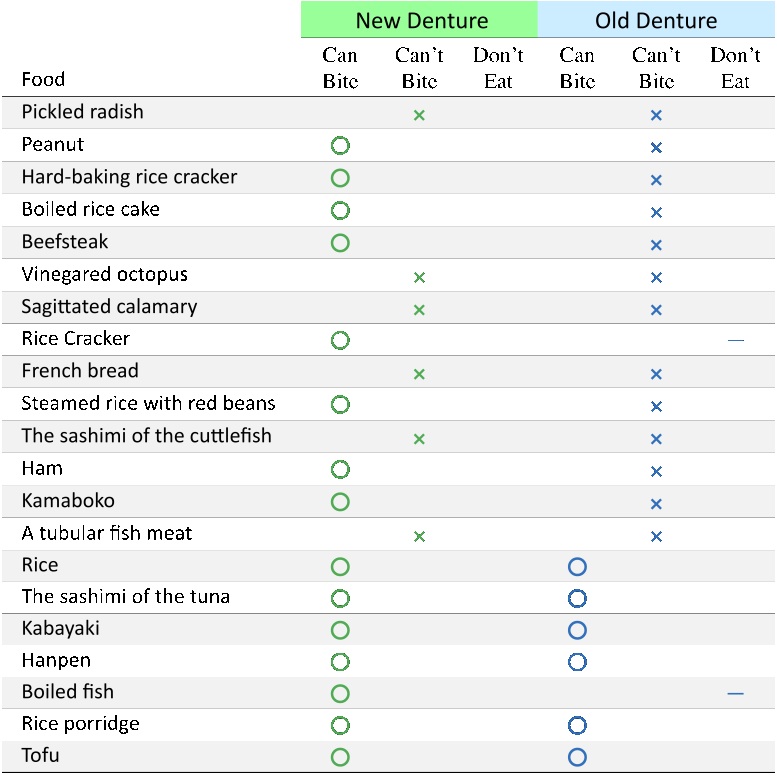The width and height of the screenshot is (777, 778).
Task: Click green circle in Ham row
Action: tap(340, 469)
